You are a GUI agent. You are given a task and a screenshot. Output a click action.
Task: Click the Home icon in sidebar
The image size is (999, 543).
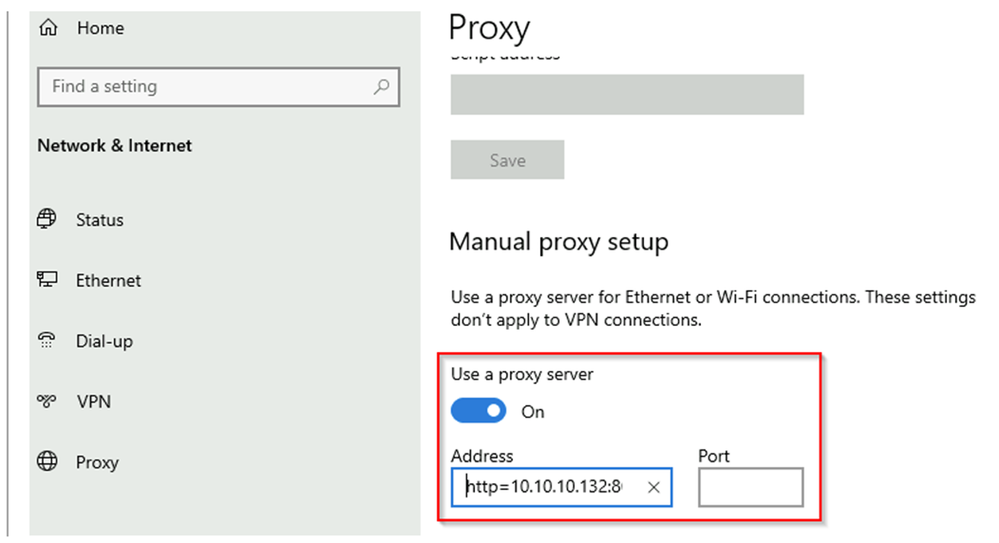48,27
